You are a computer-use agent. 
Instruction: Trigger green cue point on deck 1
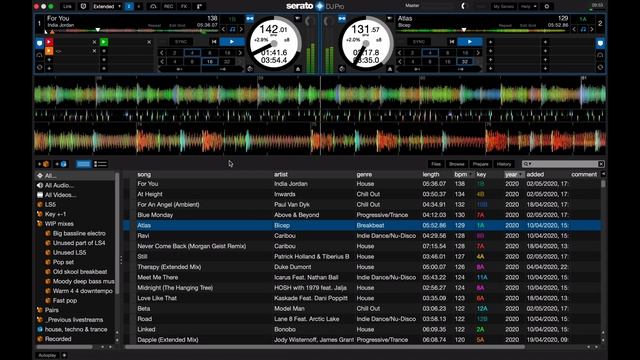point(104,42)
